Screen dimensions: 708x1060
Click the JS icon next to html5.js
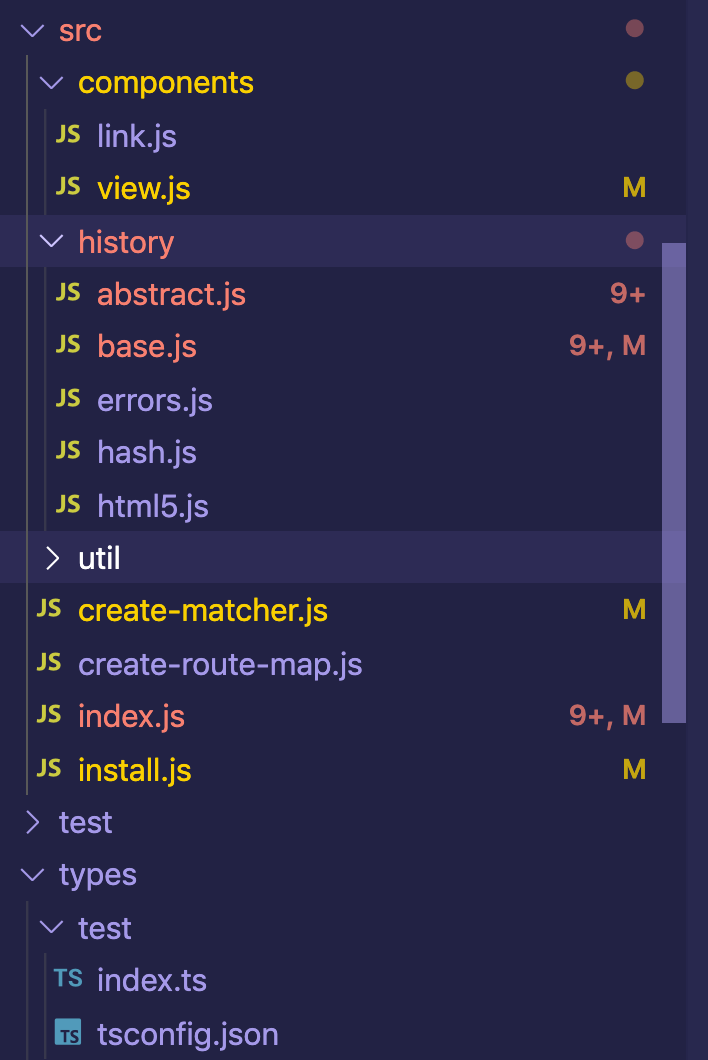pos(68,504)
